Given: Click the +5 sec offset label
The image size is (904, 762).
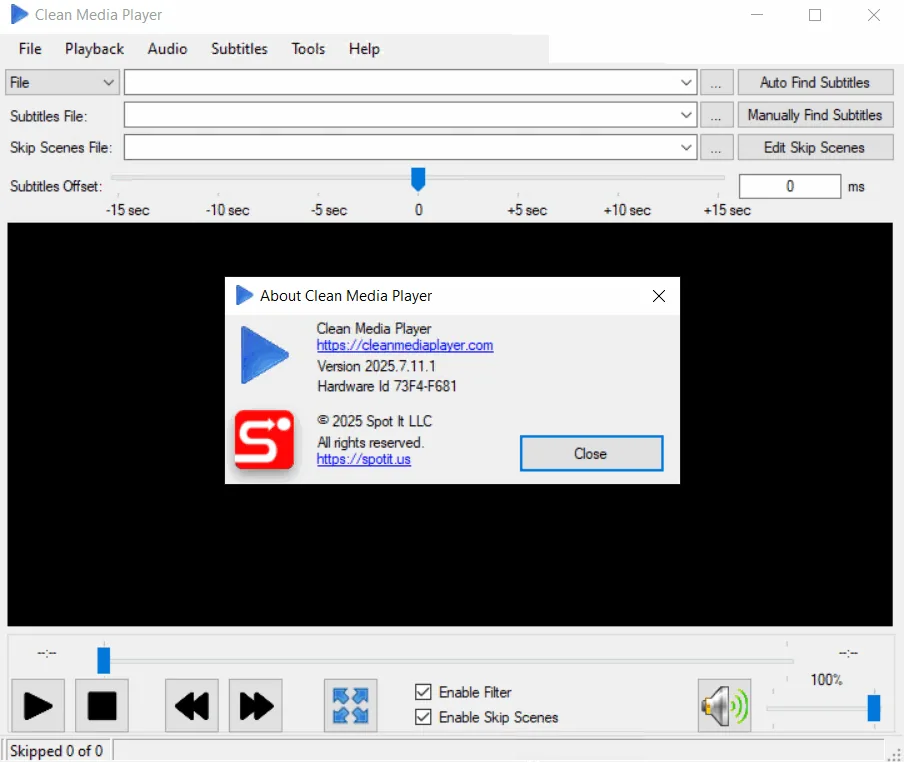Looking at the screenshot, I should coord(527,210).
